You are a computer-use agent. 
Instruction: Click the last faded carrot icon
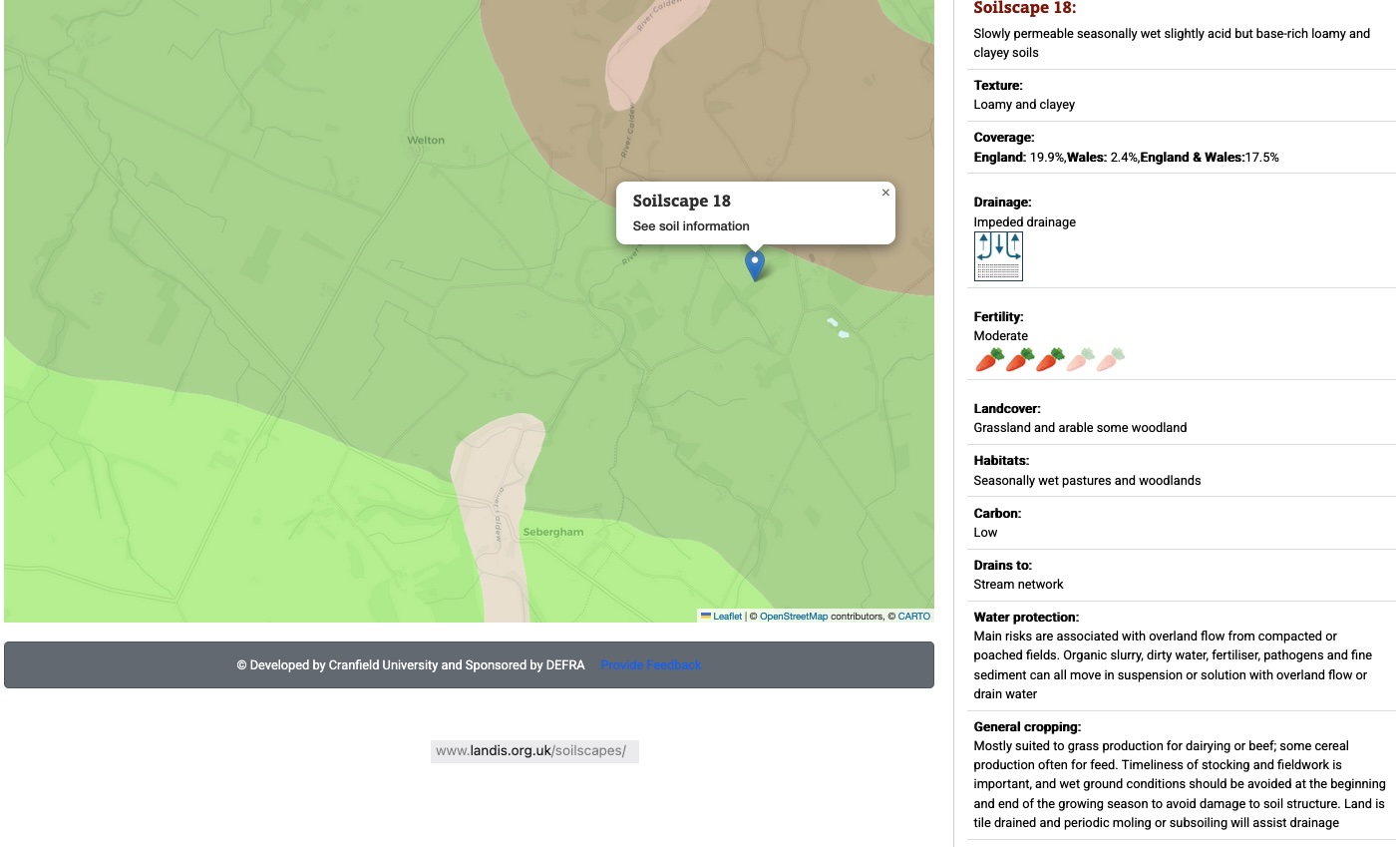click(1111, 360)
